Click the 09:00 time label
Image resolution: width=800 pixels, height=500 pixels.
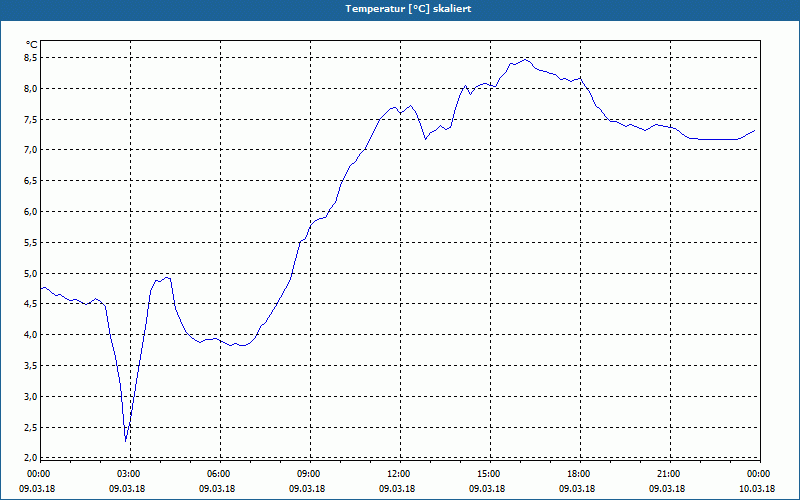tap(309, 474)
